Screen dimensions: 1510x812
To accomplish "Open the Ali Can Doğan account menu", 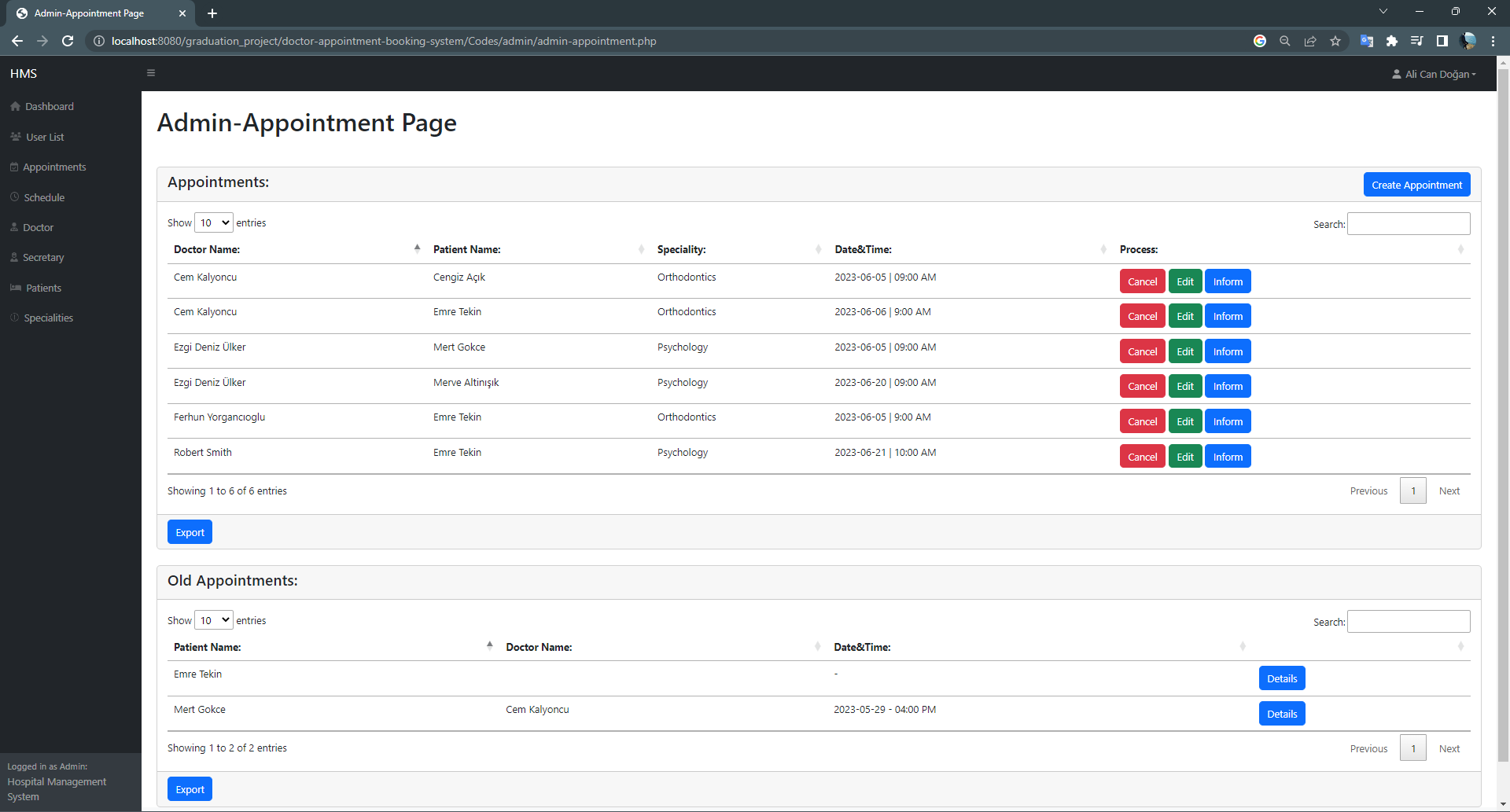I will coord(1433,73).
